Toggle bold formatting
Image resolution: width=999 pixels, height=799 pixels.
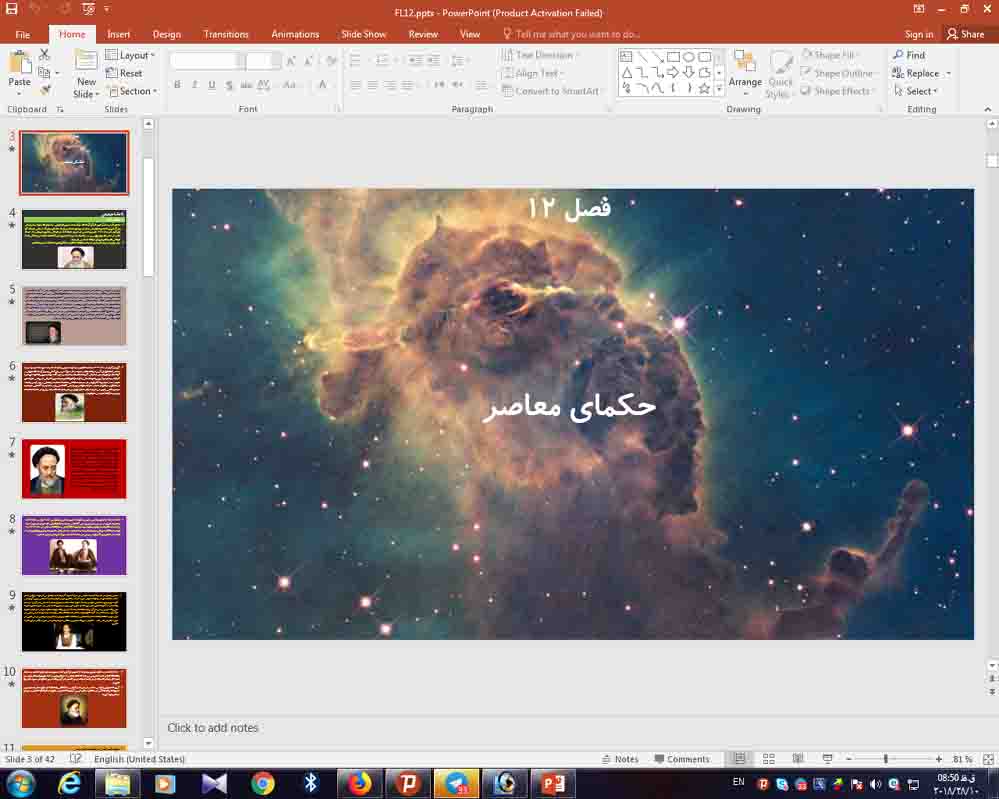click(x=178, y=85)
